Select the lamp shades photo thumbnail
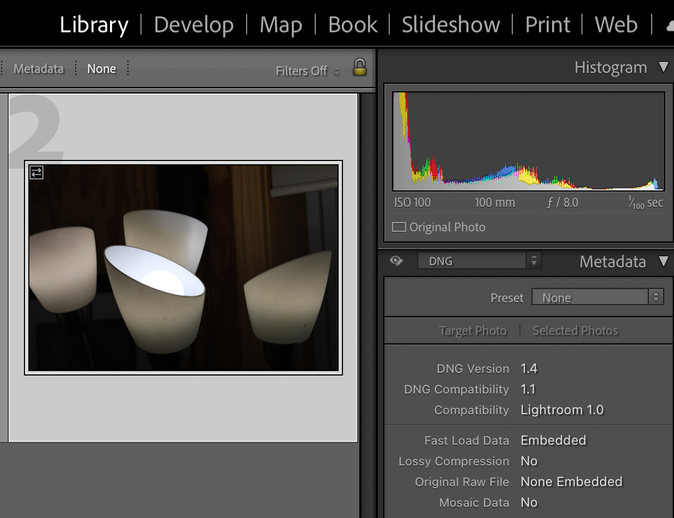 [183, 268]
